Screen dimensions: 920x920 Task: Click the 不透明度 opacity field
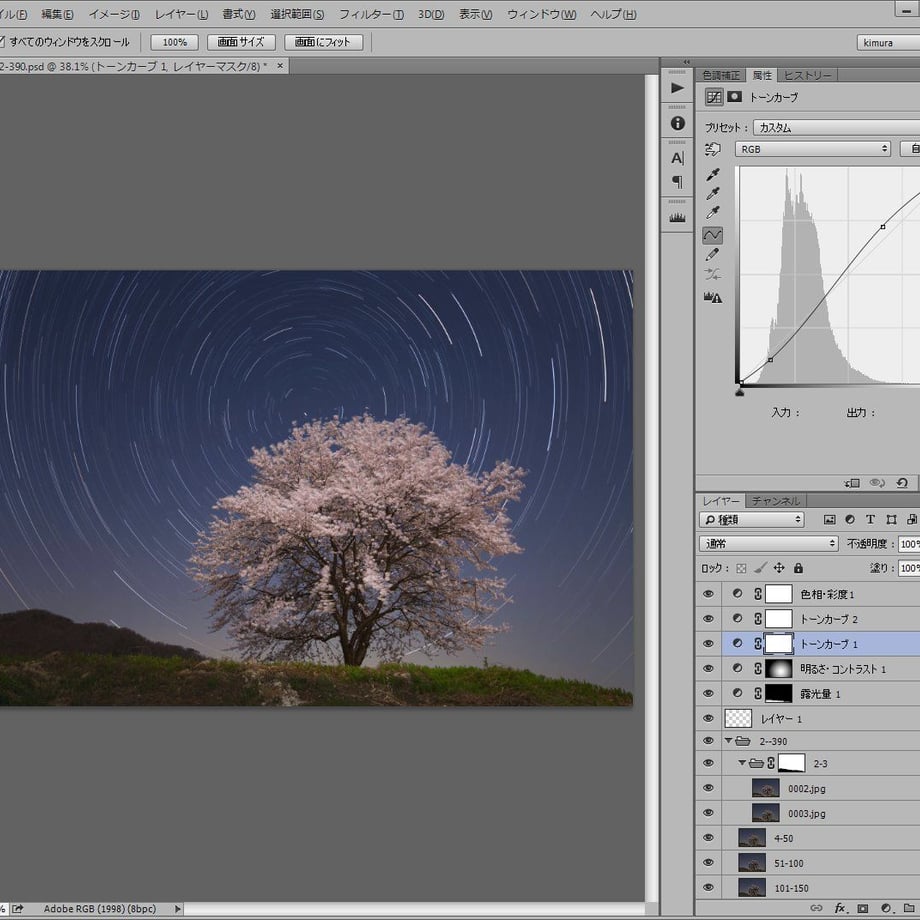coord(909,544)
